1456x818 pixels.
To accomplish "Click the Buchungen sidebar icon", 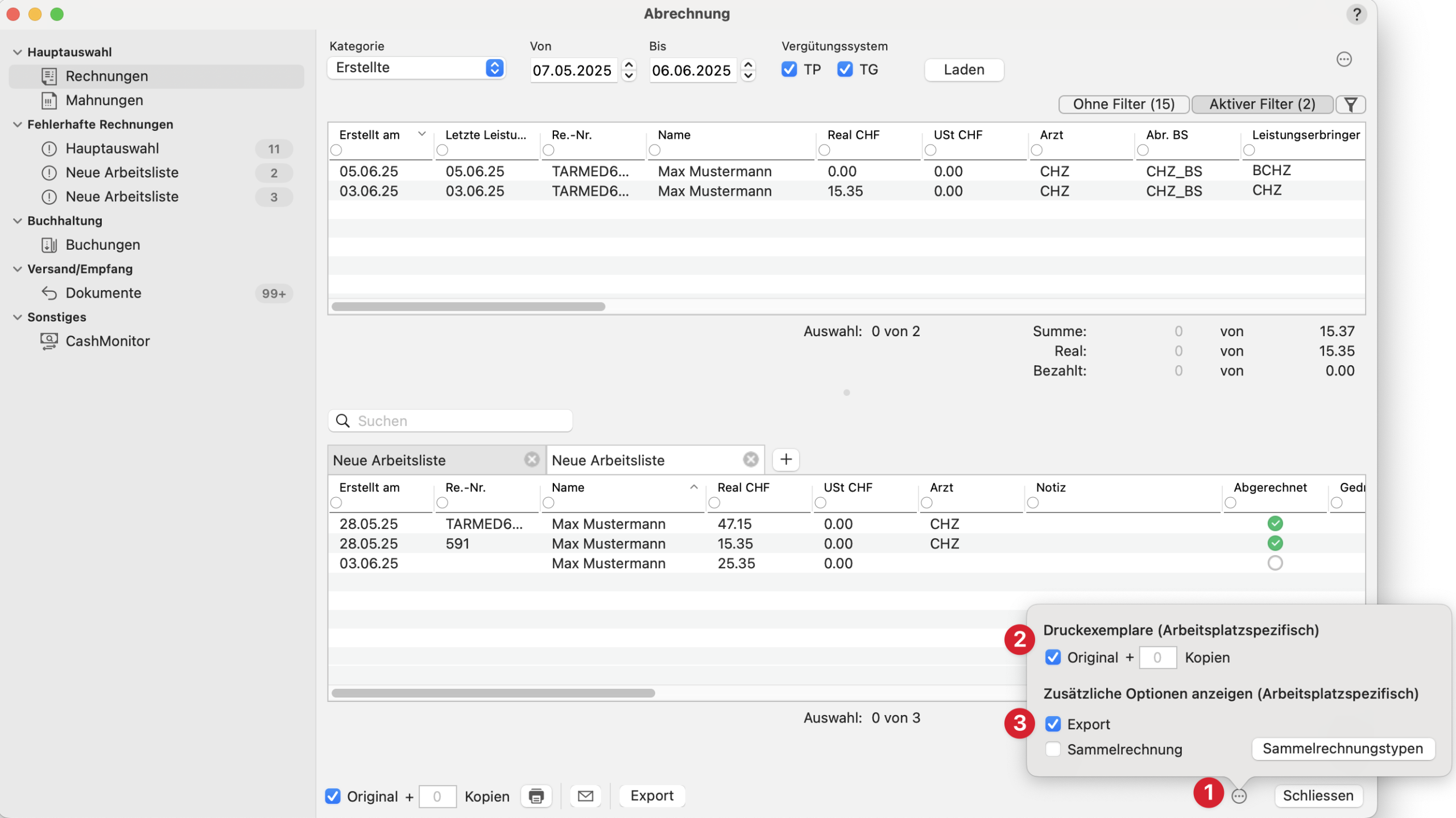I will pos(49,245).
